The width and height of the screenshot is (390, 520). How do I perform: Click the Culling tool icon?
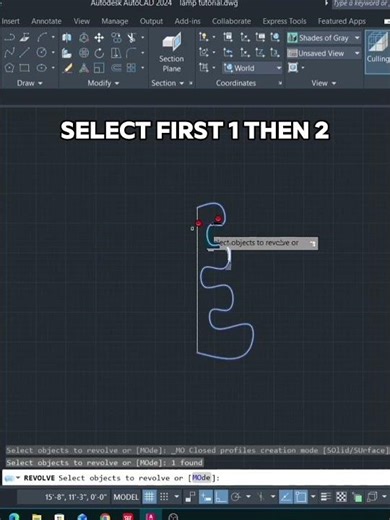point(378,52)
